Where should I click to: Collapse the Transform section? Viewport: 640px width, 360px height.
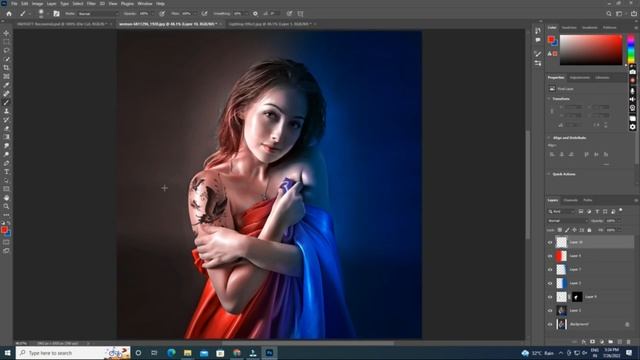point(549,99)
